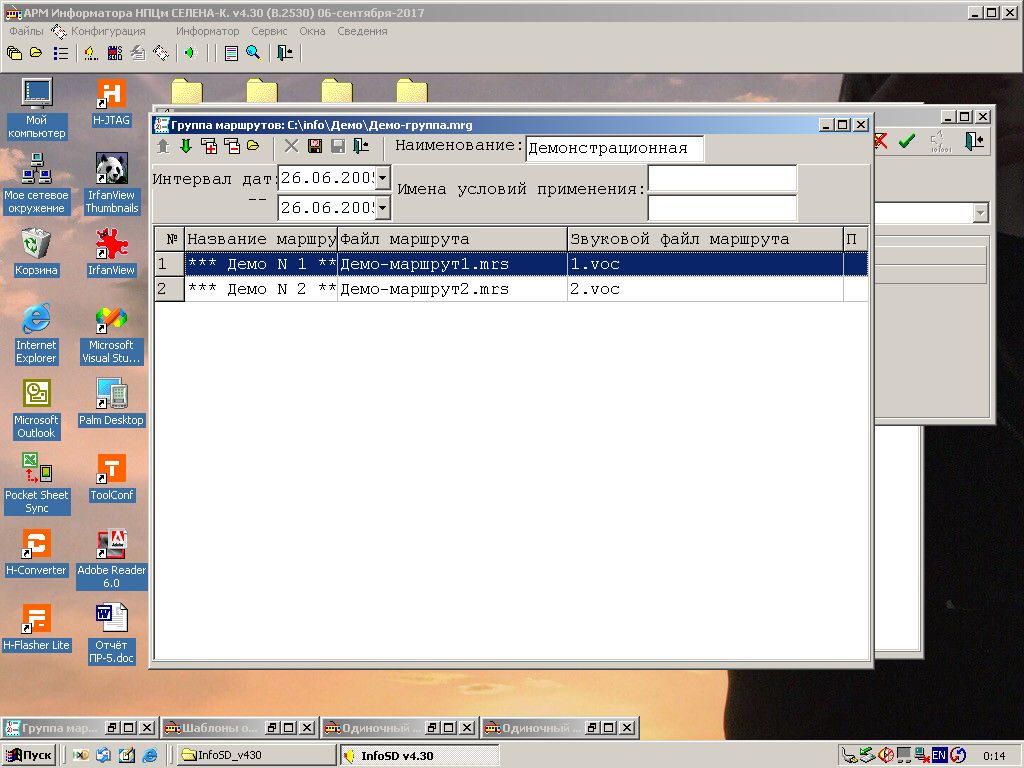Click the green checkmark in the background window
The height and width of the screenshot is (768, 1024).
pos(906,141)
